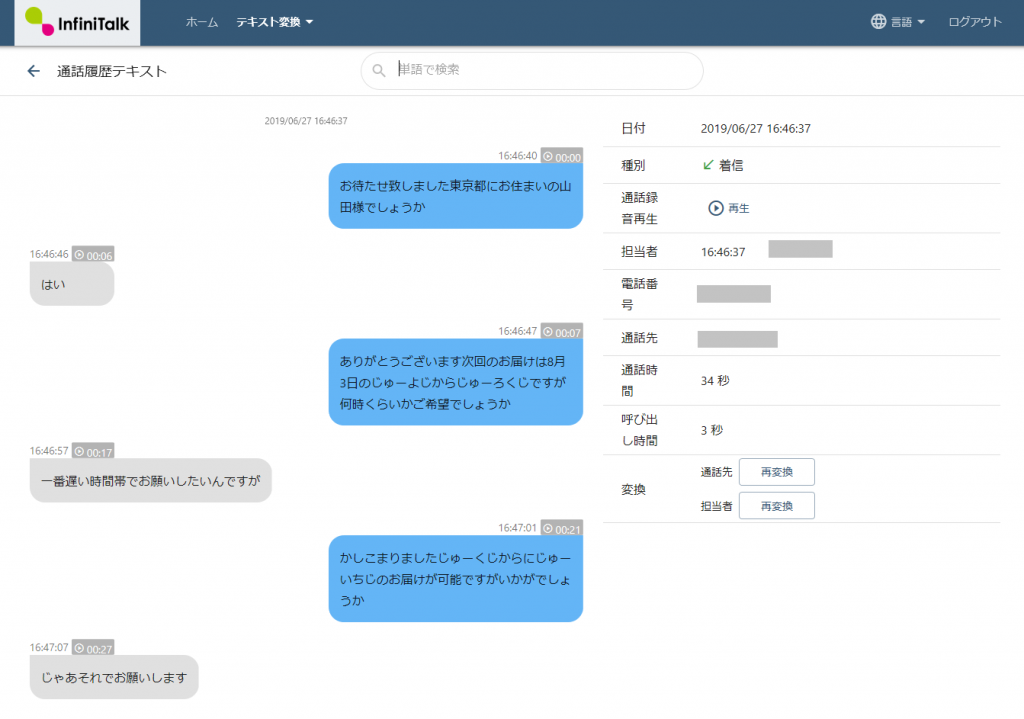The height and width of the screenshot is (719, 1024).
Task: Click the magnifier search icon
Action: tap(379, 71)
